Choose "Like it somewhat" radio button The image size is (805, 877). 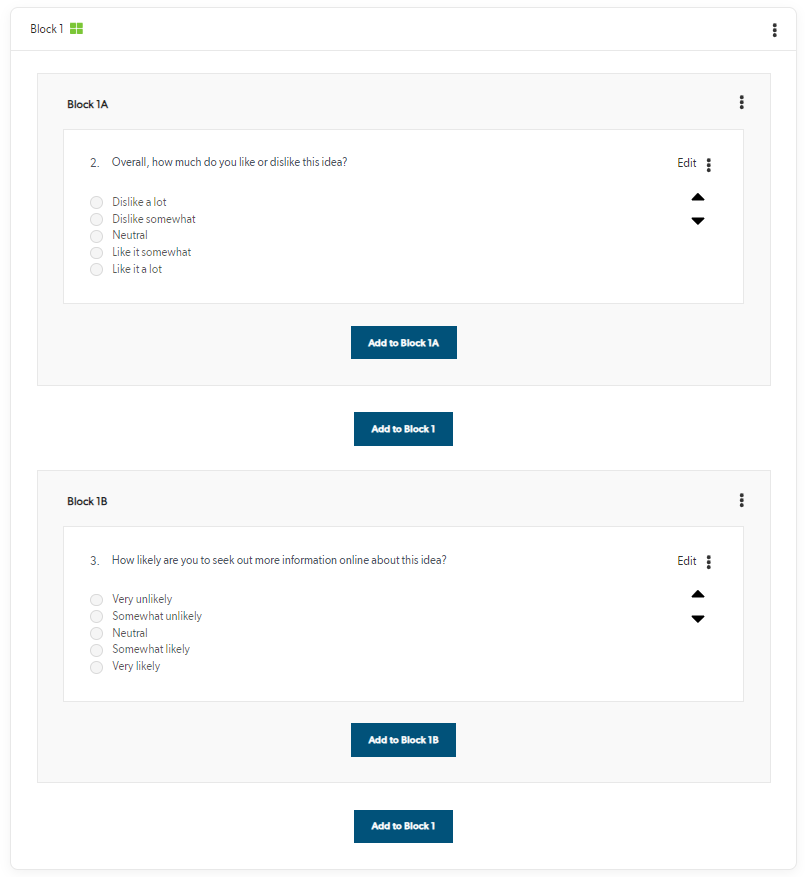(x=97, y=253)
